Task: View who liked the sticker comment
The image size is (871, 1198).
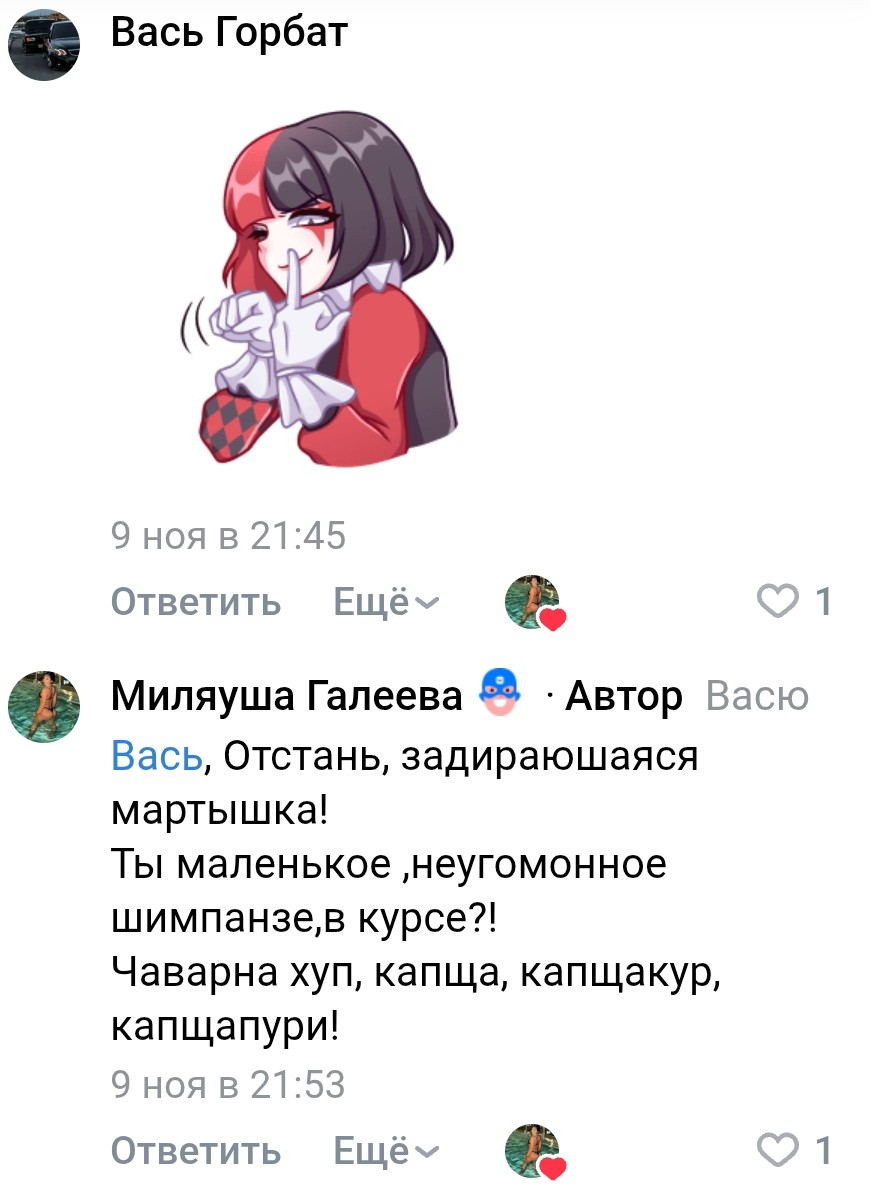Action: tap(535, 602)
